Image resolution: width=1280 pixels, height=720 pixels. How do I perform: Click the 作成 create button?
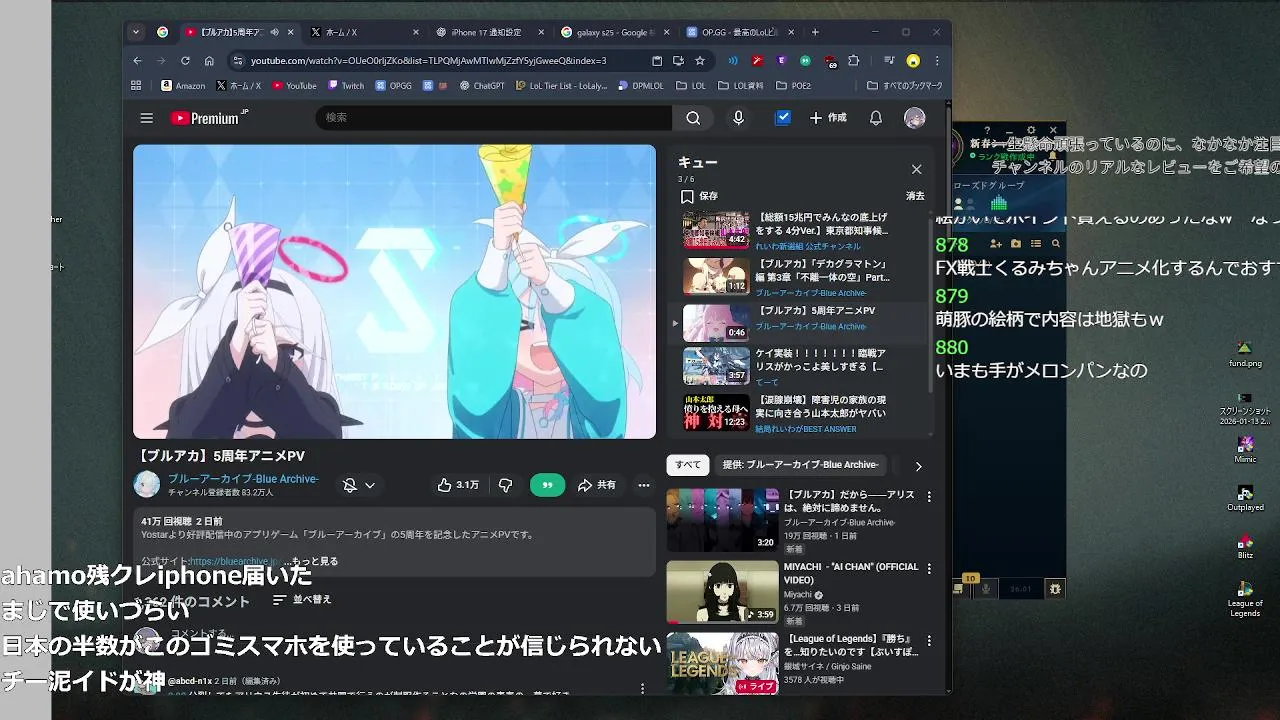click(828, 118)
